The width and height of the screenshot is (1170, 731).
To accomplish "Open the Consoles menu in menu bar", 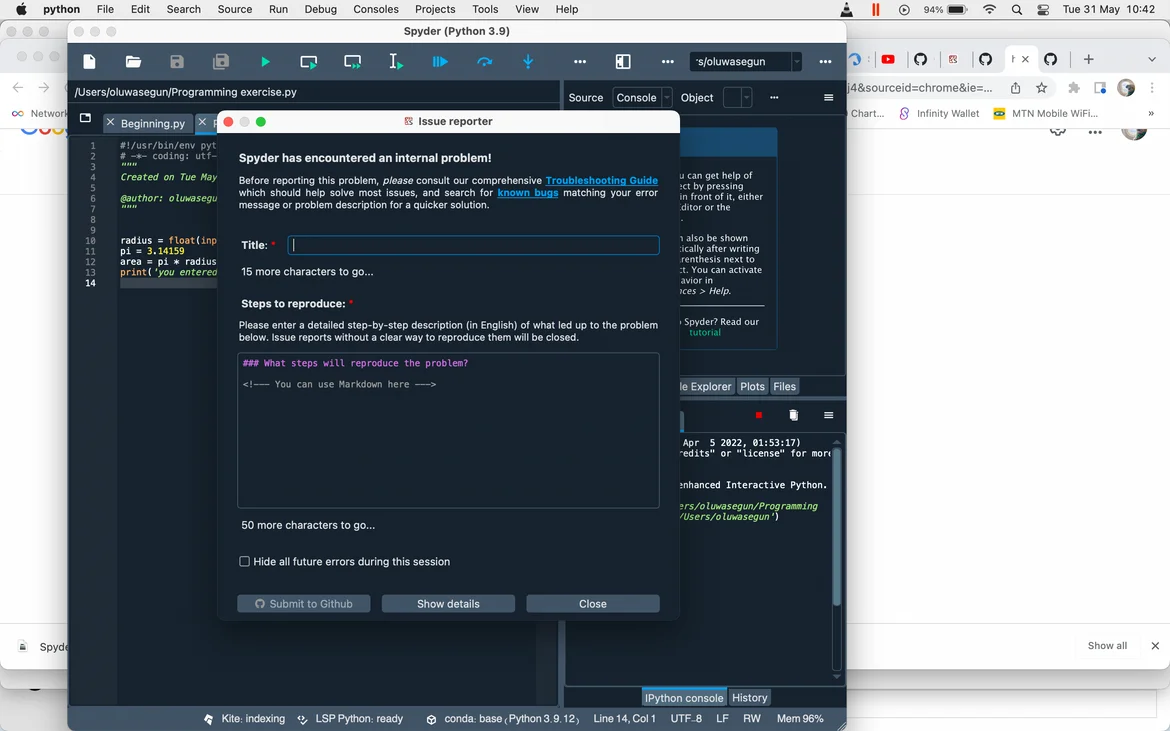I will [x=376, y=9].
